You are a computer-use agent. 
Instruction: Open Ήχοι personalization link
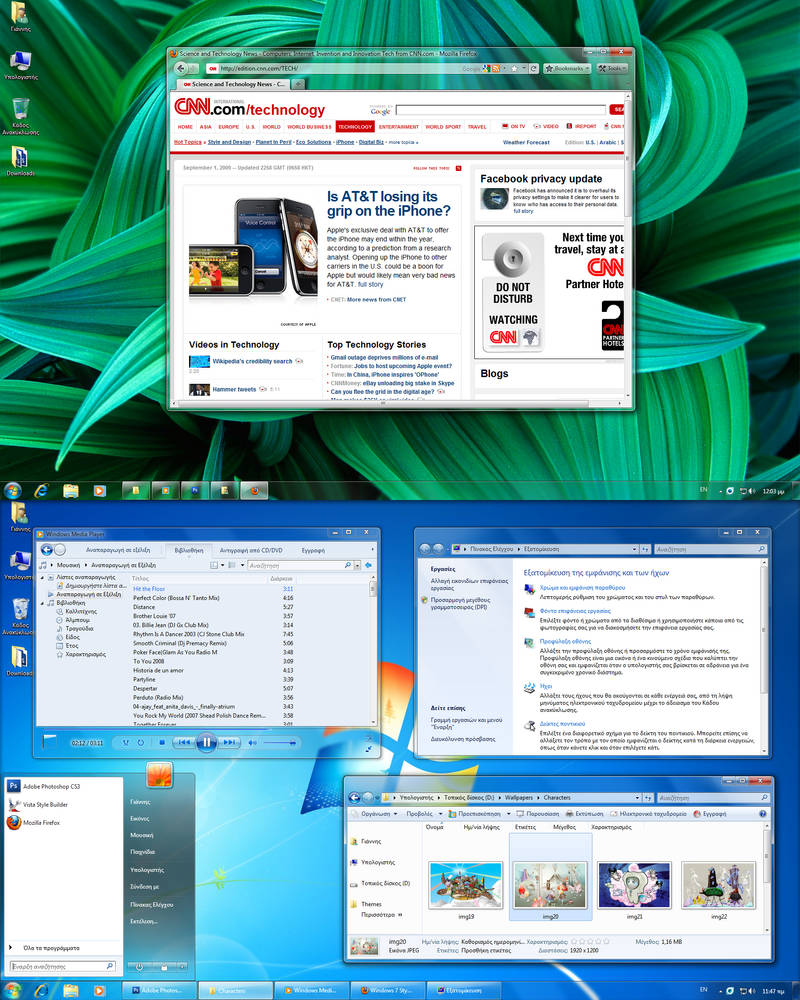pyautogui.click(x=546, y=686)
